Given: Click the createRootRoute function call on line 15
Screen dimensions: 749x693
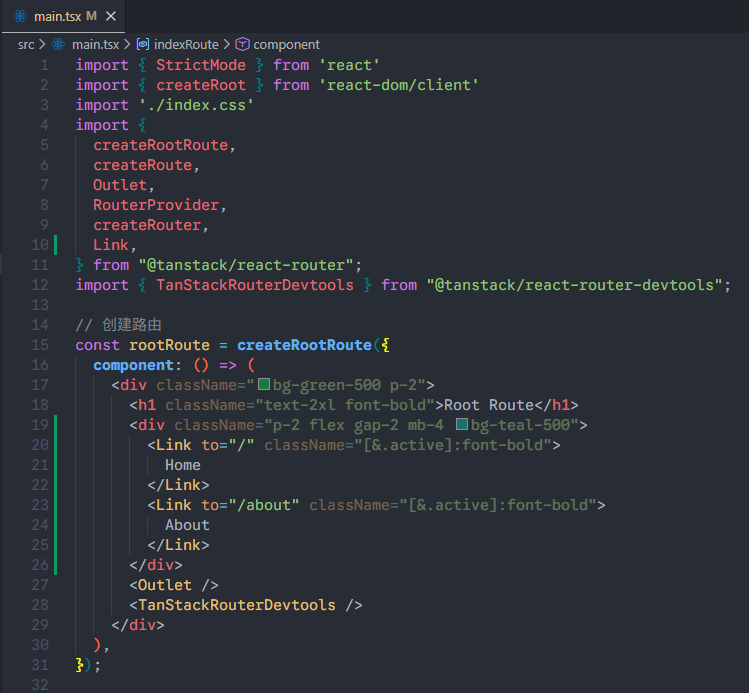Looking at the screenshot, I should [x=303, y=345].
